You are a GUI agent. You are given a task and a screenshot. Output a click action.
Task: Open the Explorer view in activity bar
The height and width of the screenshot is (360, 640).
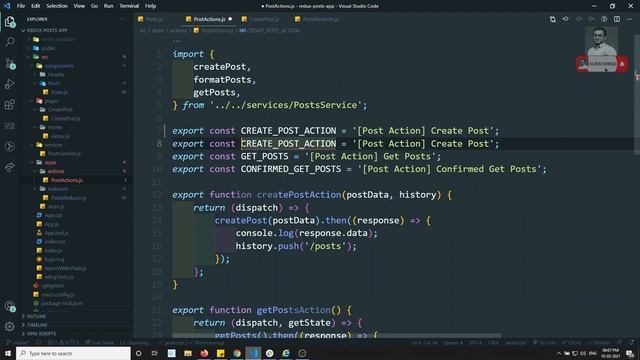tap(10, 22)
